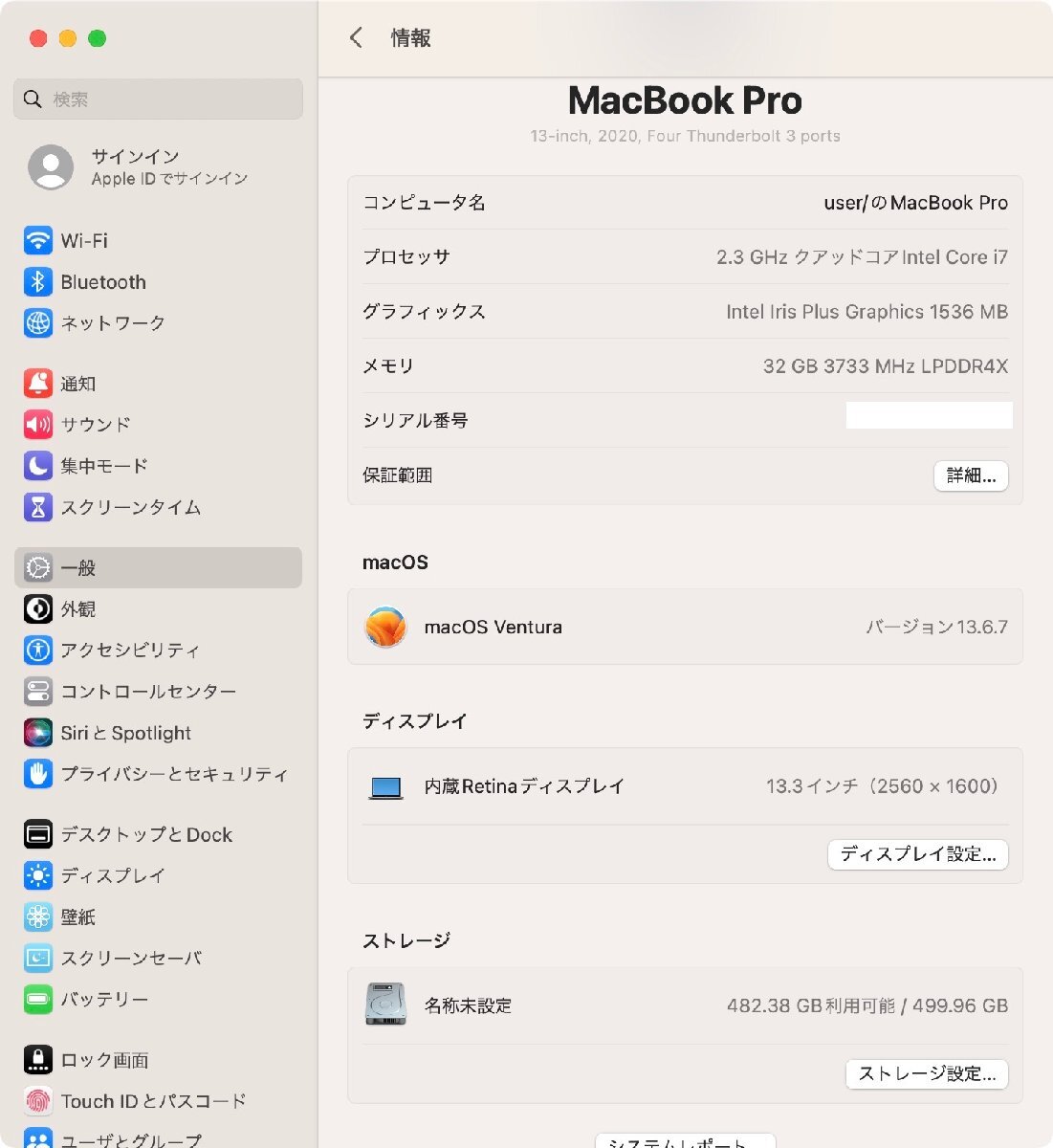
Task: Click the バージョン13.6.7 text
Action: [936, 628]
